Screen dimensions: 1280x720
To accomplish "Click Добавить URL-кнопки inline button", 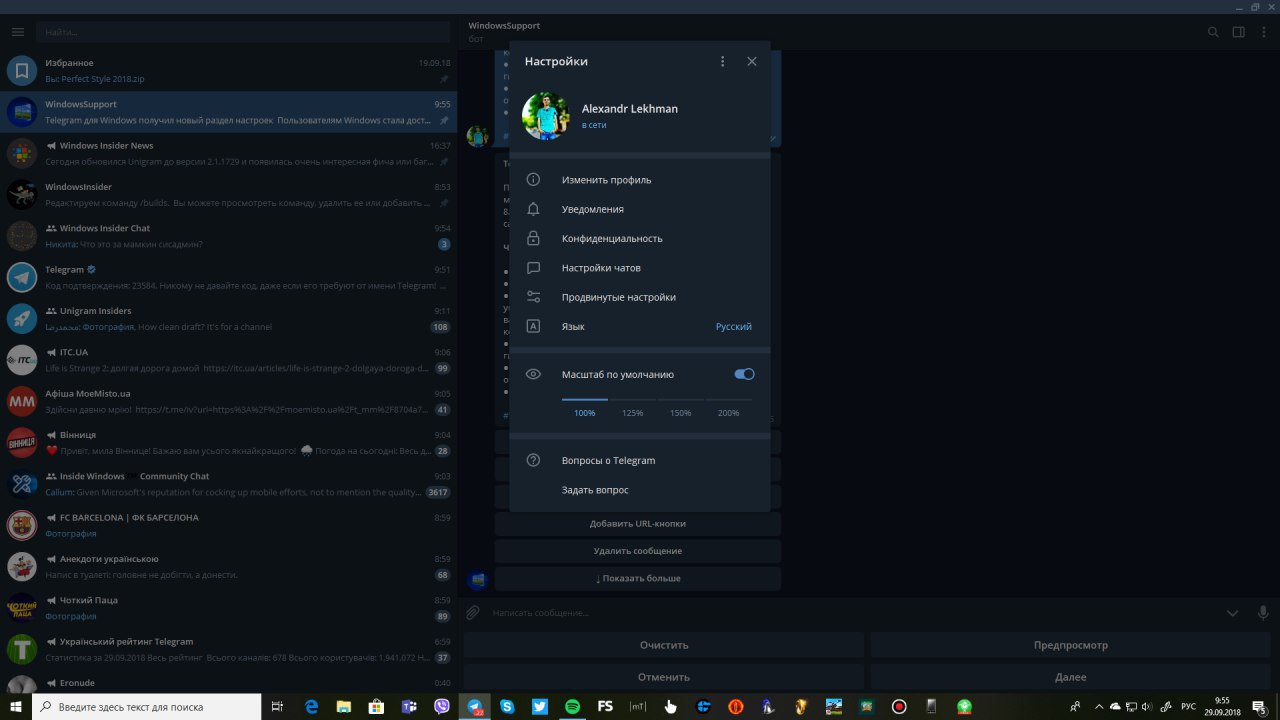I will 638,524.
